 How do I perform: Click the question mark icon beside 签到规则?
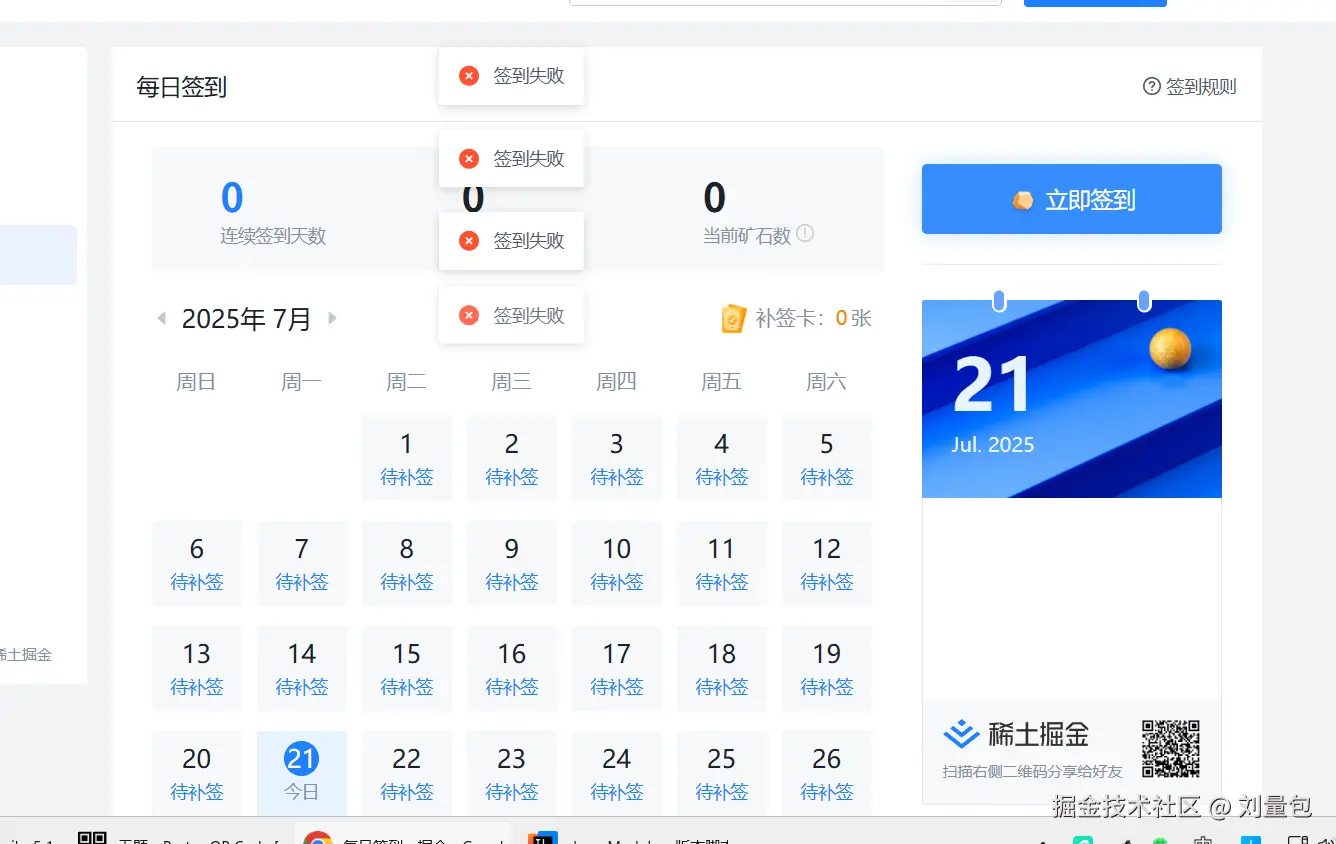click(x=1150, y=87)
